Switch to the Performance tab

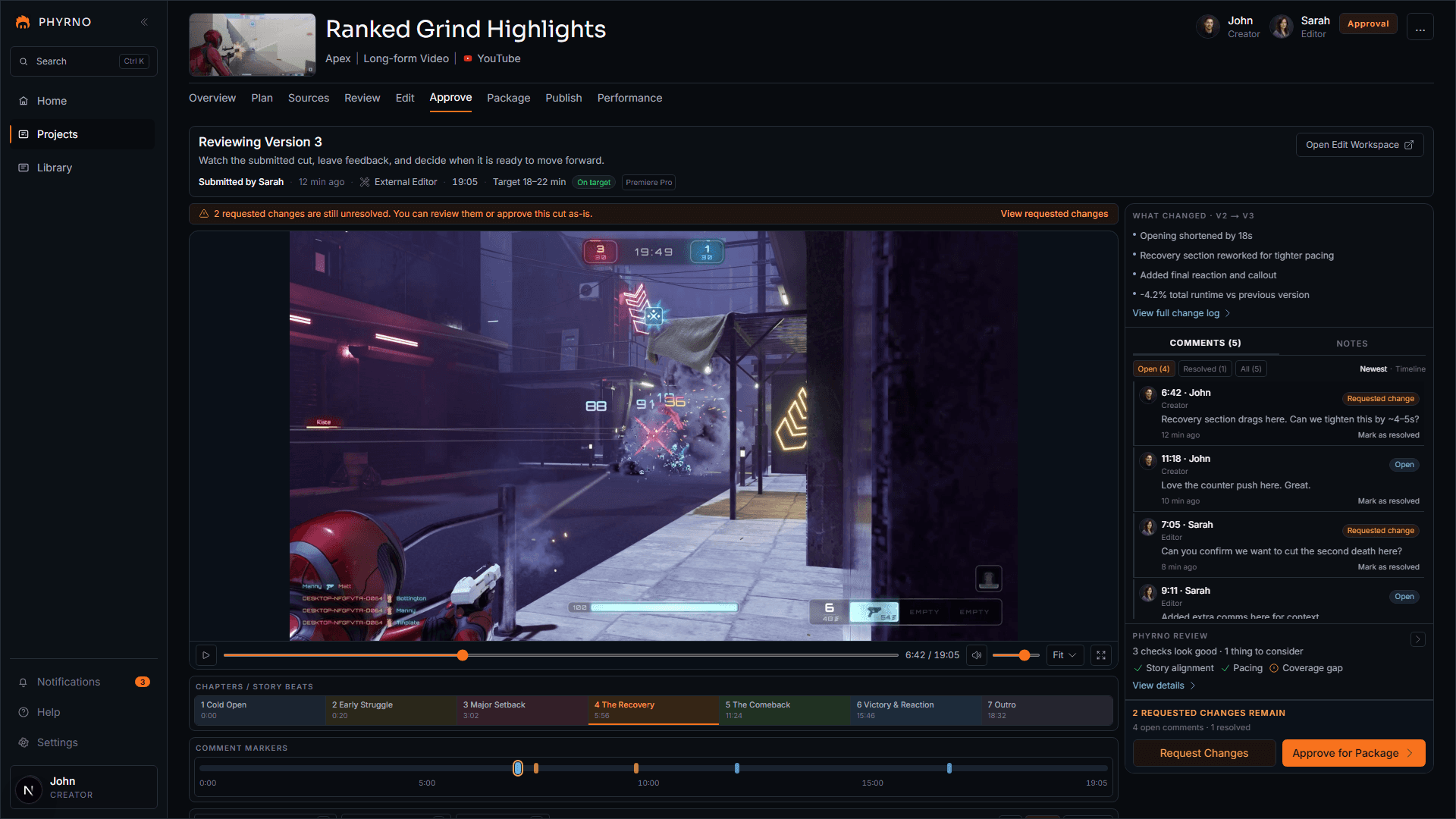point(629,98)
